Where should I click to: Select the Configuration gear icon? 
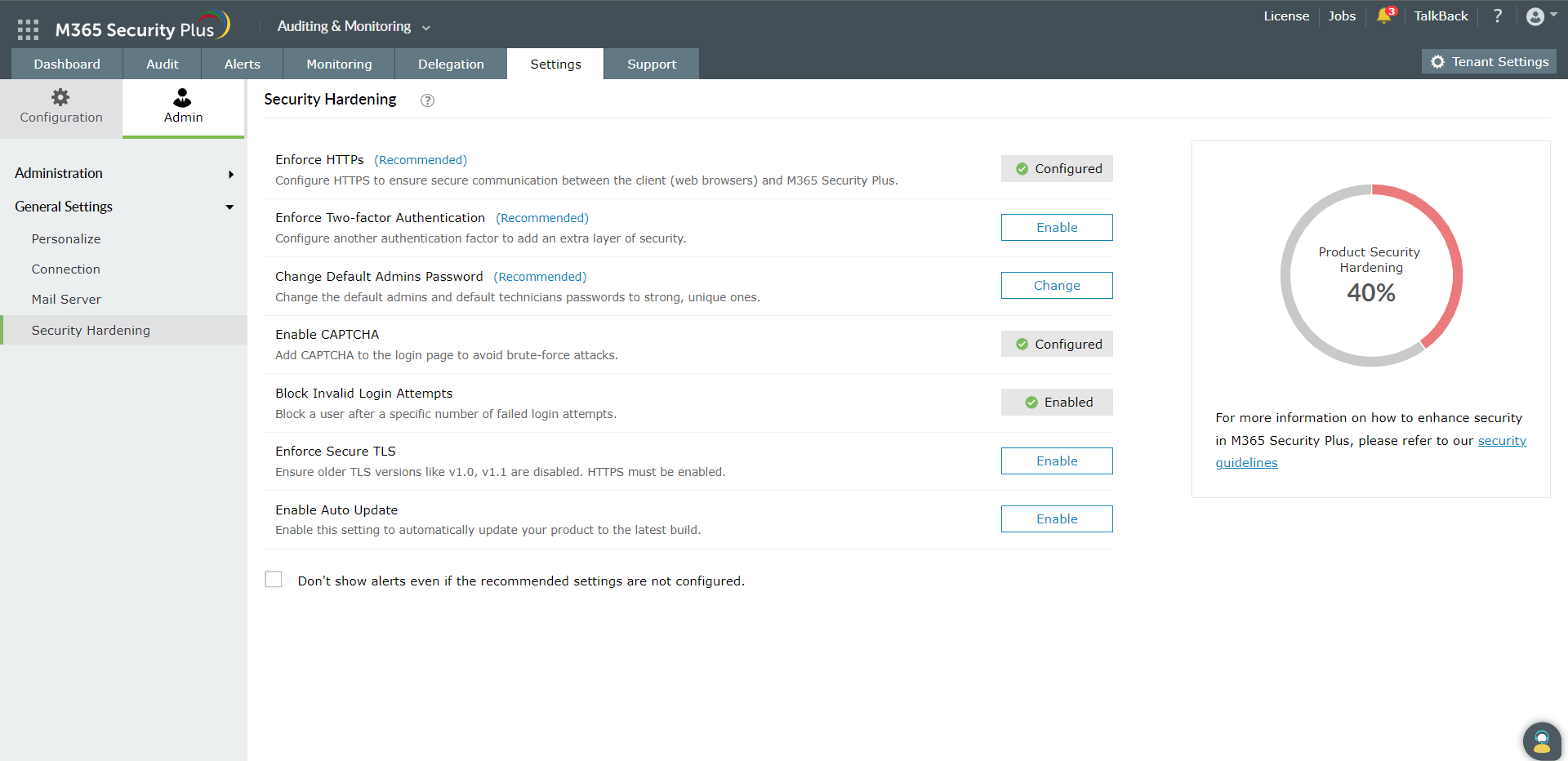coord(60,97)
